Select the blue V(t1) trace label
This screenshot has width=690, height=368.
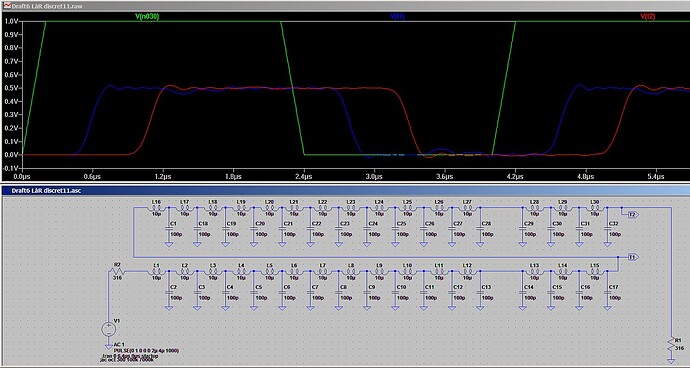[x=397, y=16]
